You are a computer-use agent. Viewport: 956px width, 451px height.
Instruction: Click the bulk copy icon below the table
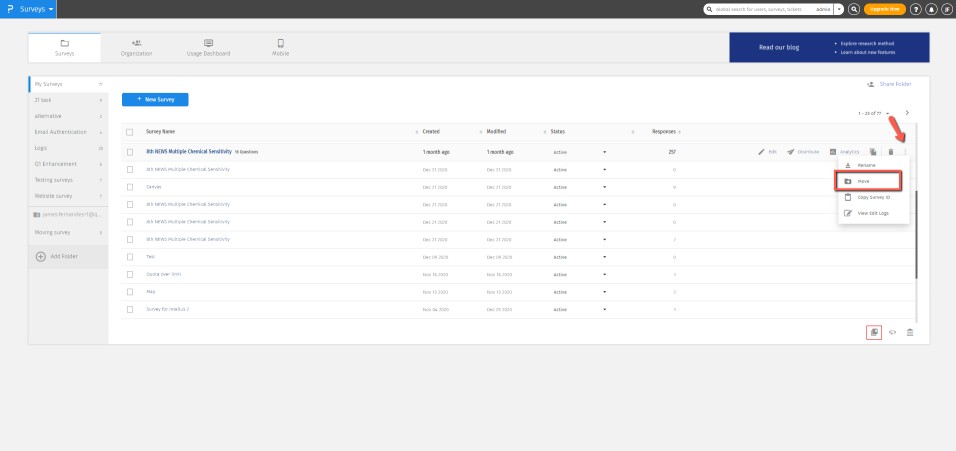pos(874,332)
